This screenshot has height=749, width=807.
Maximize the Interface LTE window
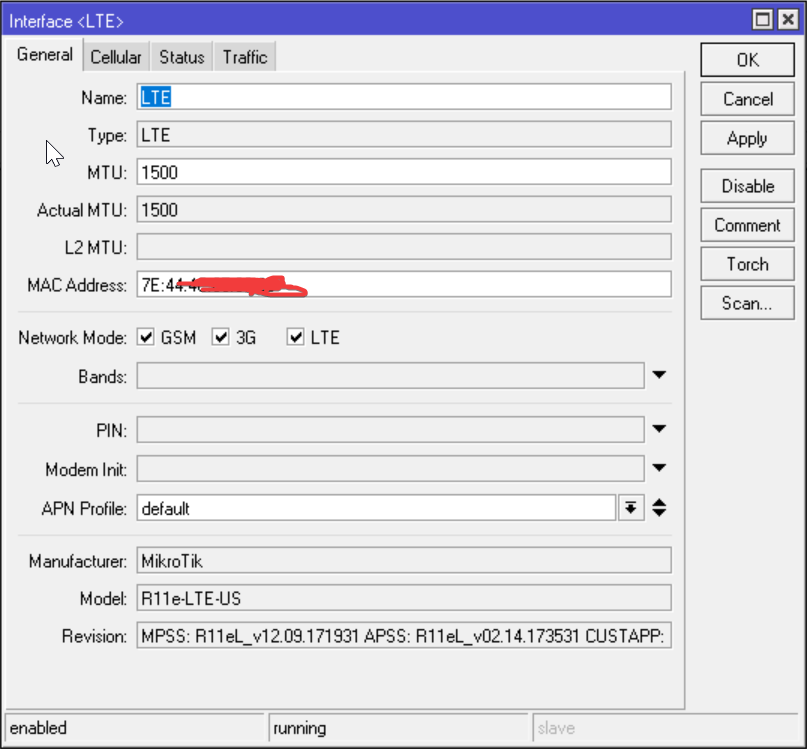point(763,20)
